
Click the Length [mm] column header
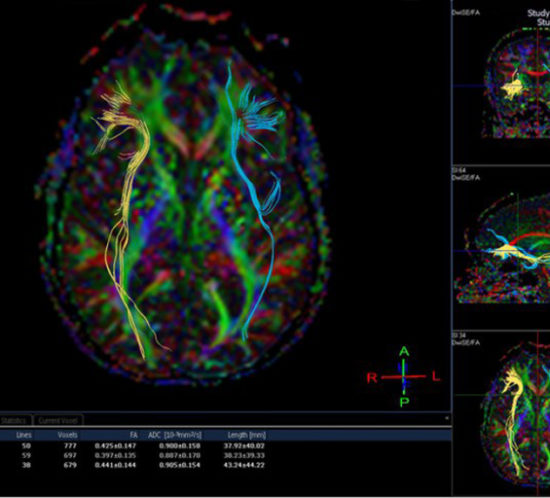pyautogui.click(x=247, y=435)
